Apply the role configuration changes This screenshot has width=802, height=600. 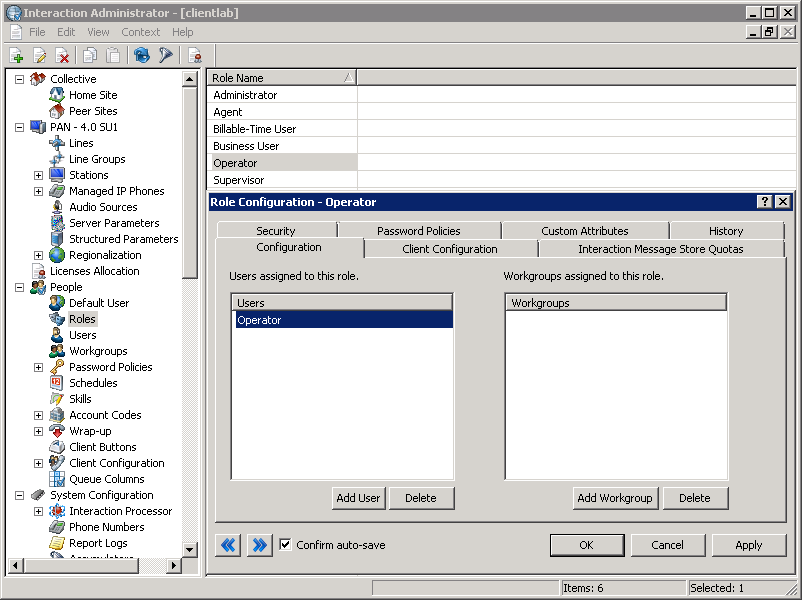tap(749, 544)
